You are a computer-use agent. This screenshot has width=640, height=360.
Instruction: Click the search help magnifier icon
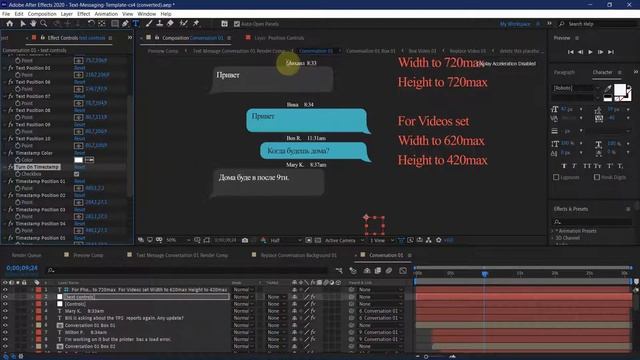pos(562,24)
